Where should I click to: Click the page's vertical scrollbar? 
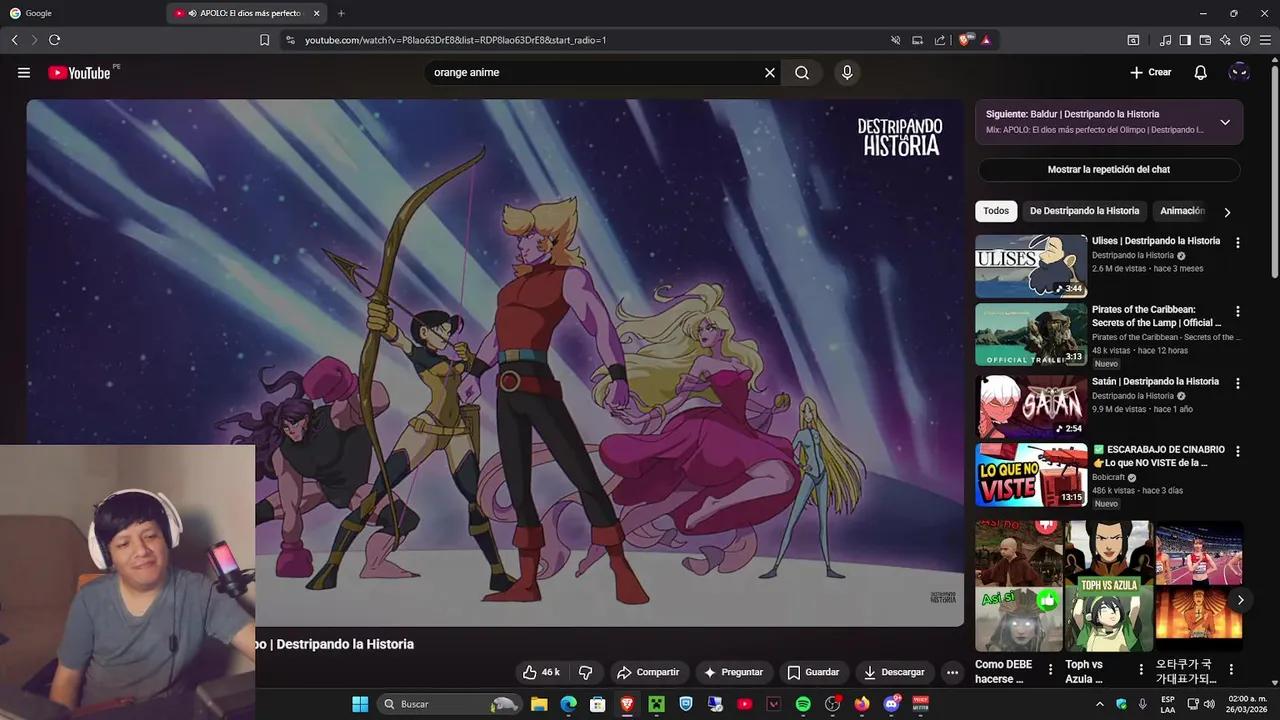click(1274, 170)
